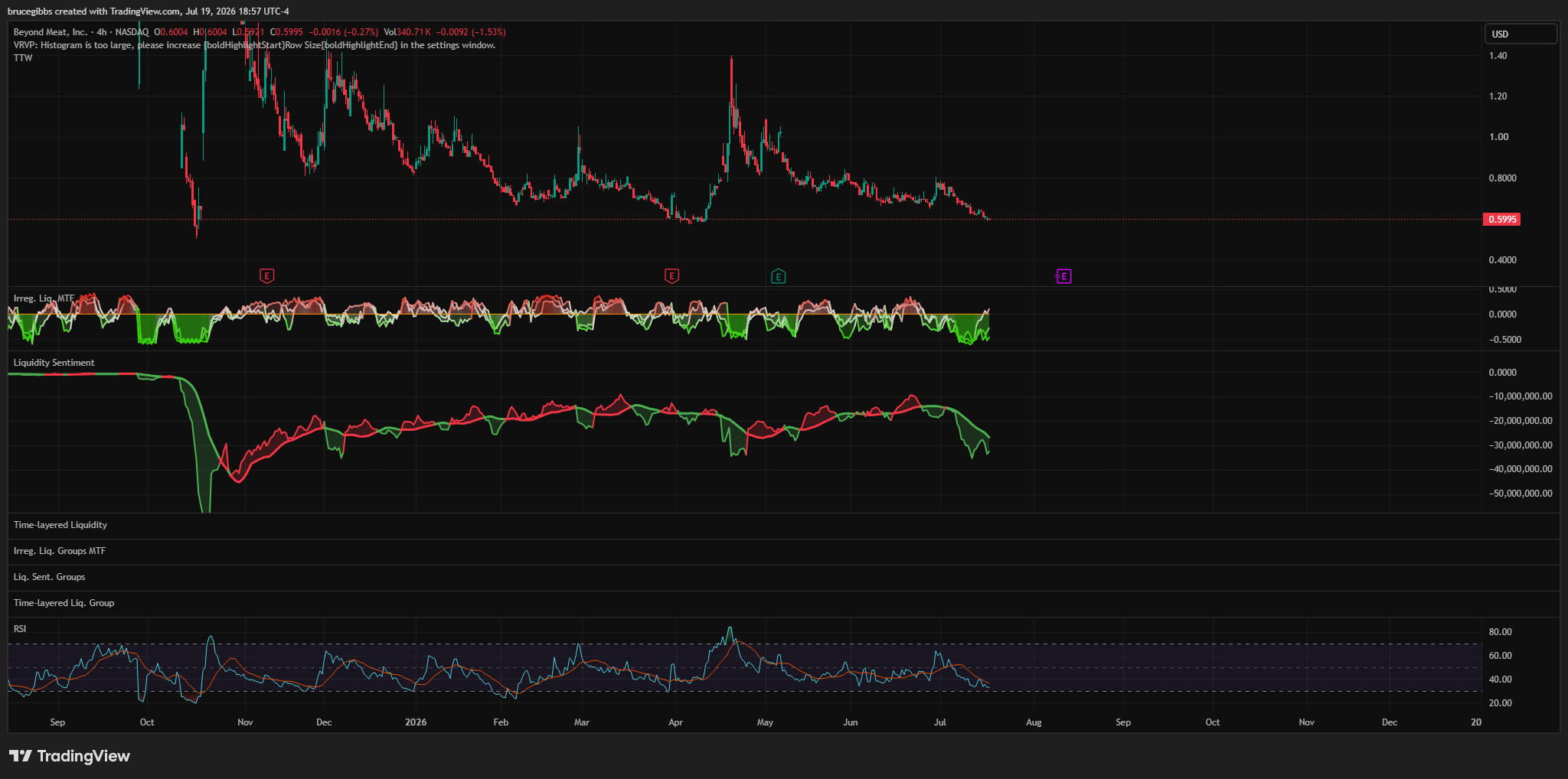
Task: Click the Jul label on time axis
Action: [x=940, y=722]
